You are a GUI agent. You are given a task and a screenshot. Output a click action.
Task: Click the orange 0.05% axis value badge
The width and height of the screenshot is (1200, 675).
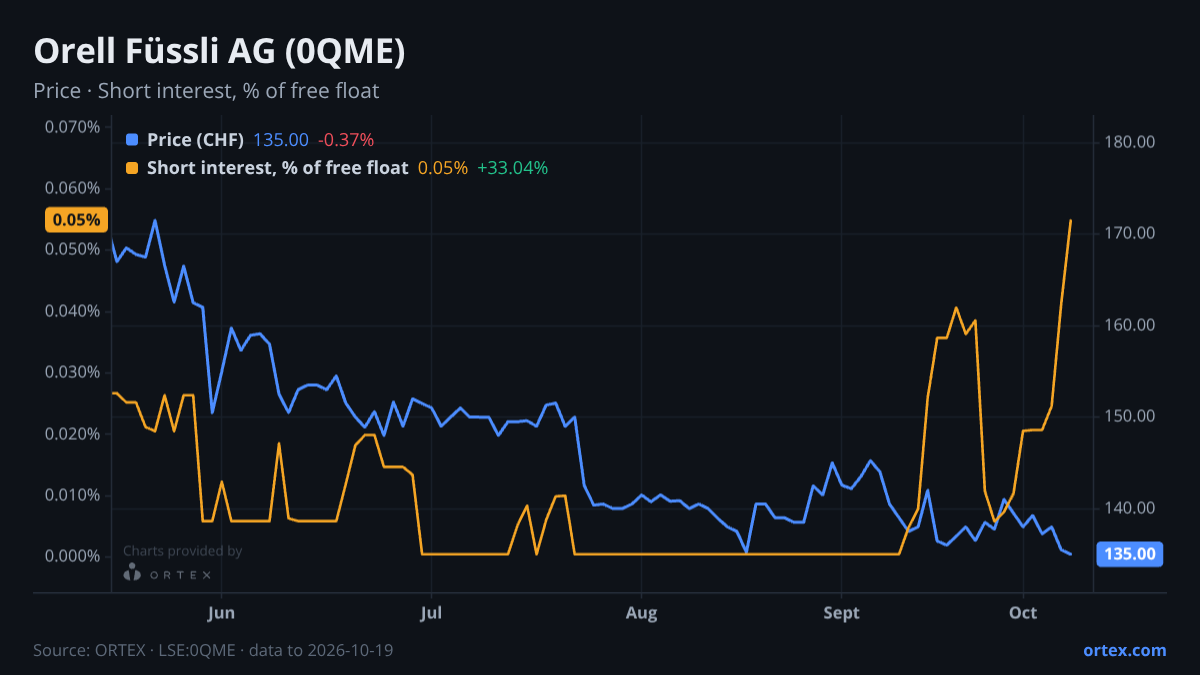[x=76, y=220]
